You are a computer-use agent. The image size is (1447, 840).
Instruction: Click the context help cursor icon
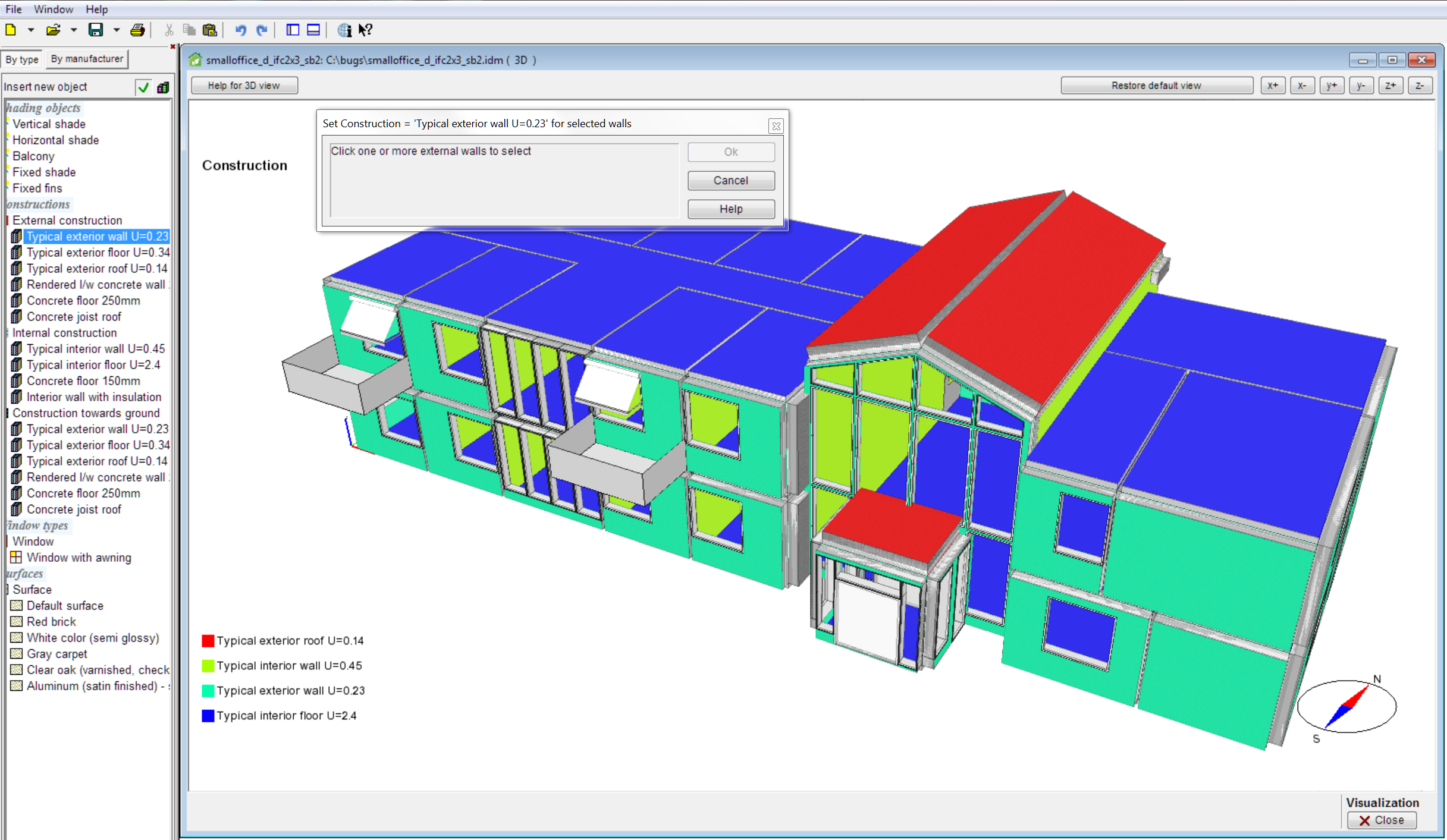pos(365,30)
